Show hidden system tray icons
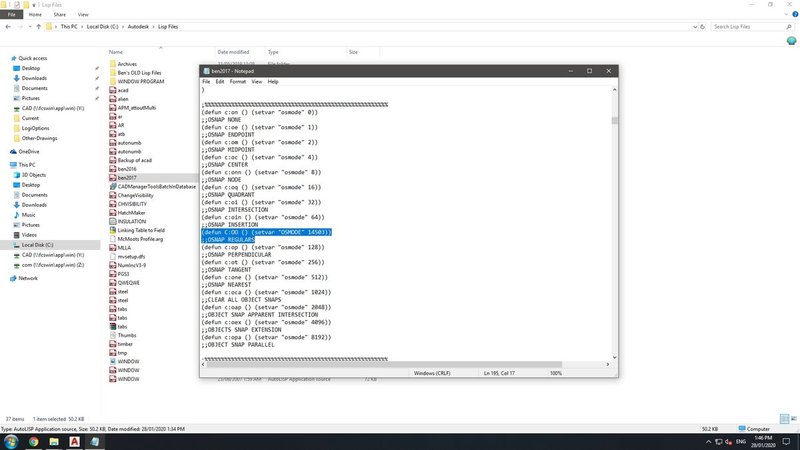Viewport: 800px width, 450px height. 709,442
